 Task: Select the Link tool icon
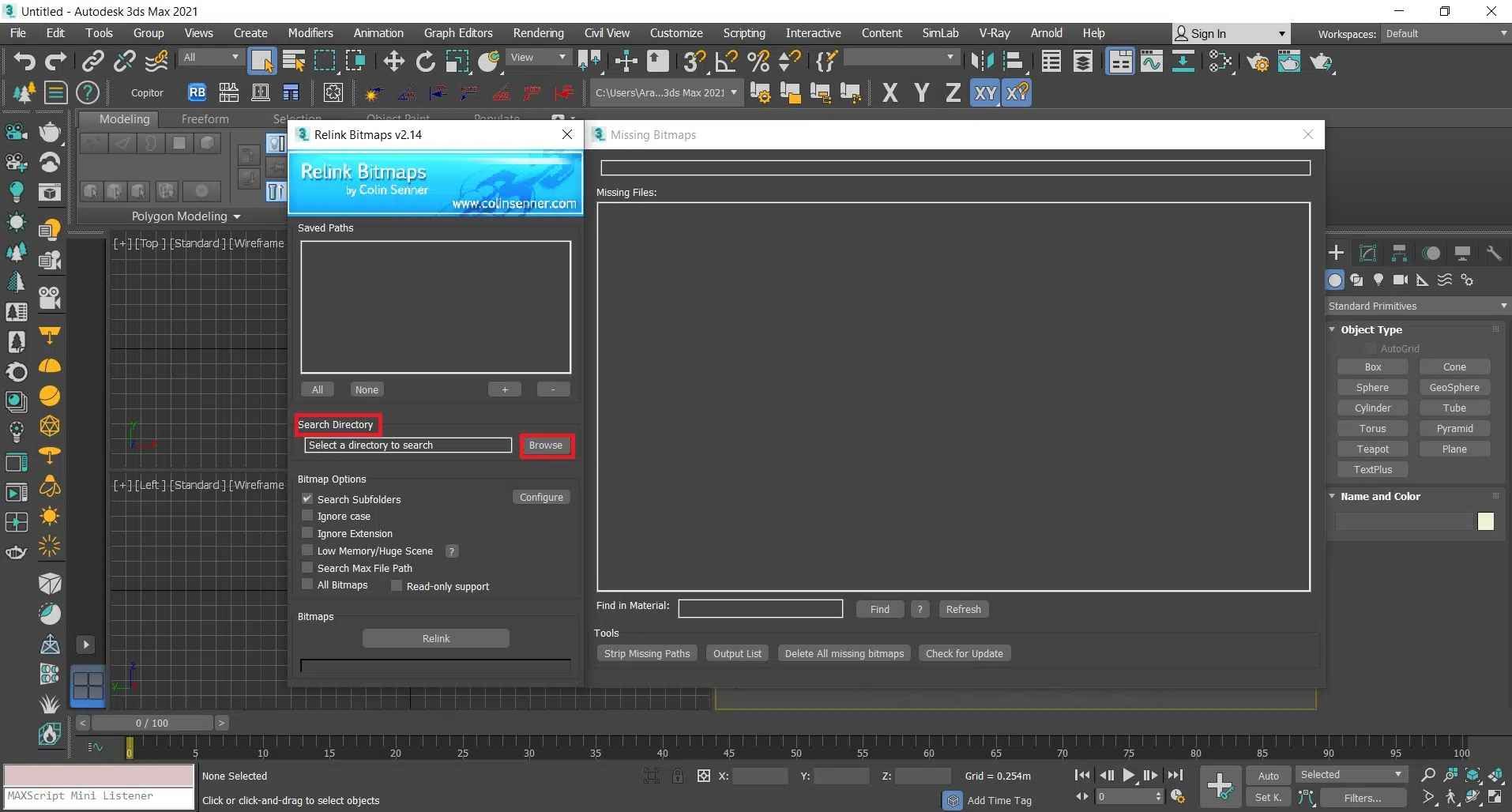(93, 61)
